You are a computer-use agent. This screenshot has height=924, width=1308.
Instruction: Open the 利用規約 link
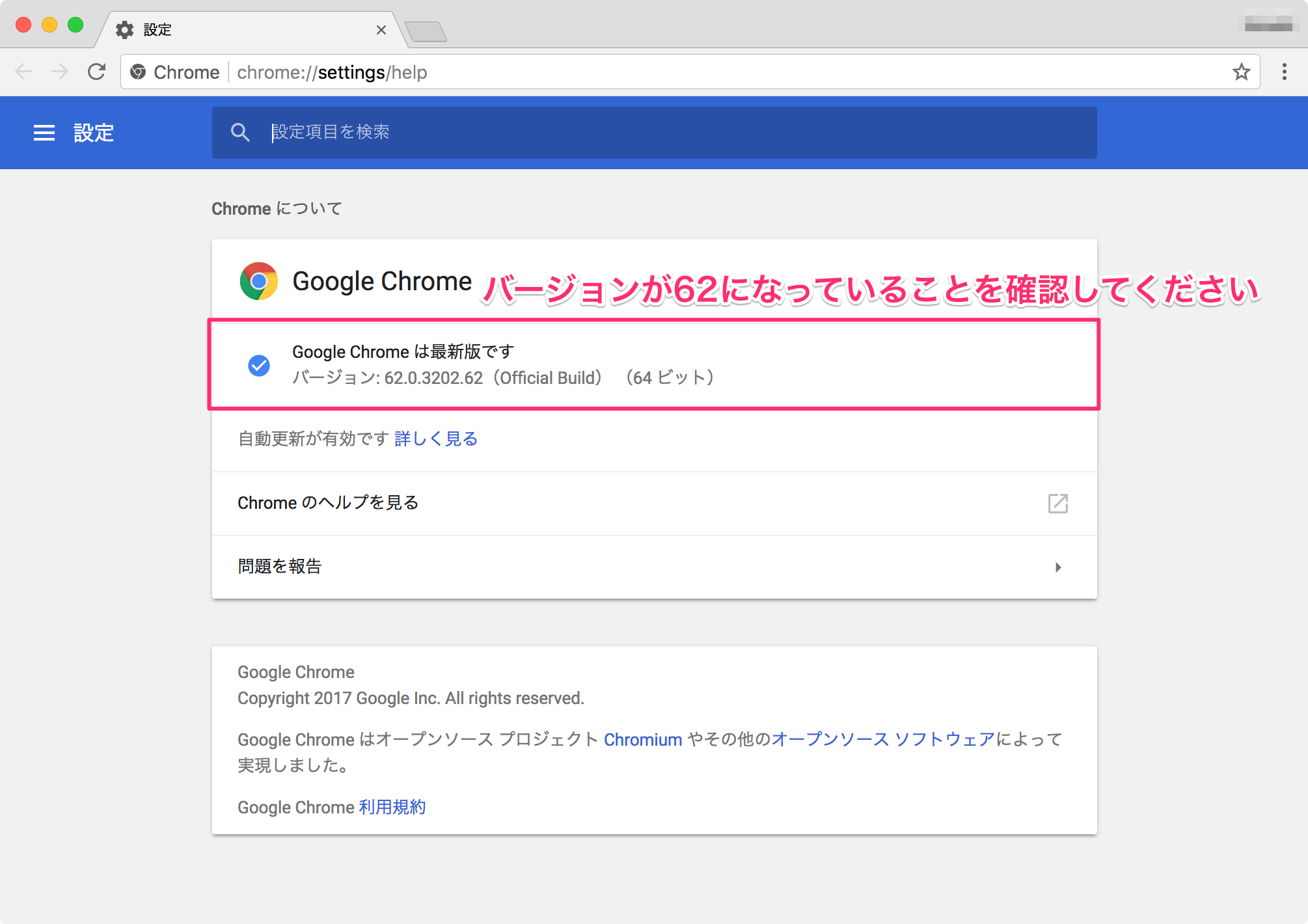(392, 808)
